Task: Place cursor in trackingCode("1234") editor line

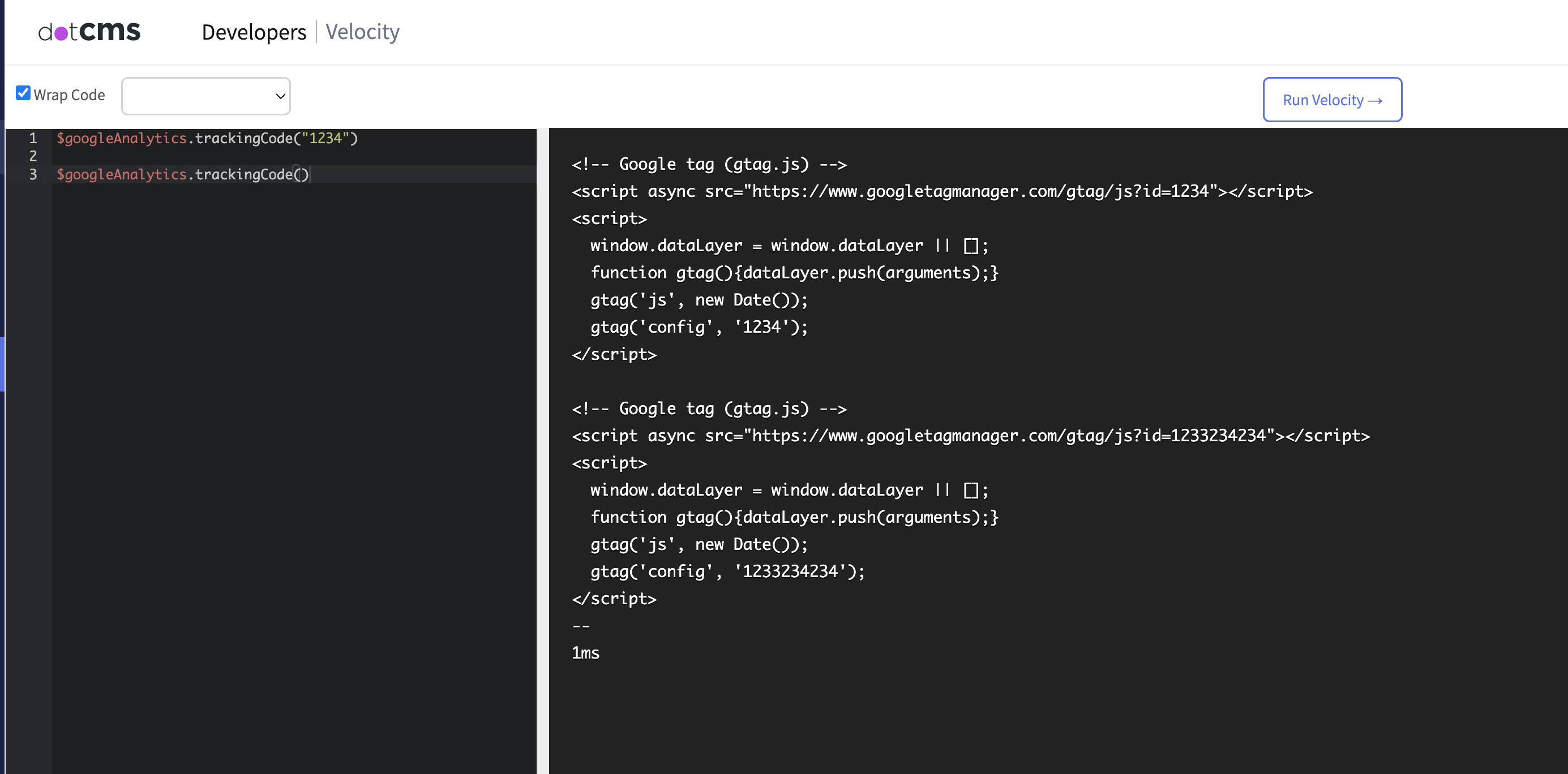Action: [x=207, y=138]
